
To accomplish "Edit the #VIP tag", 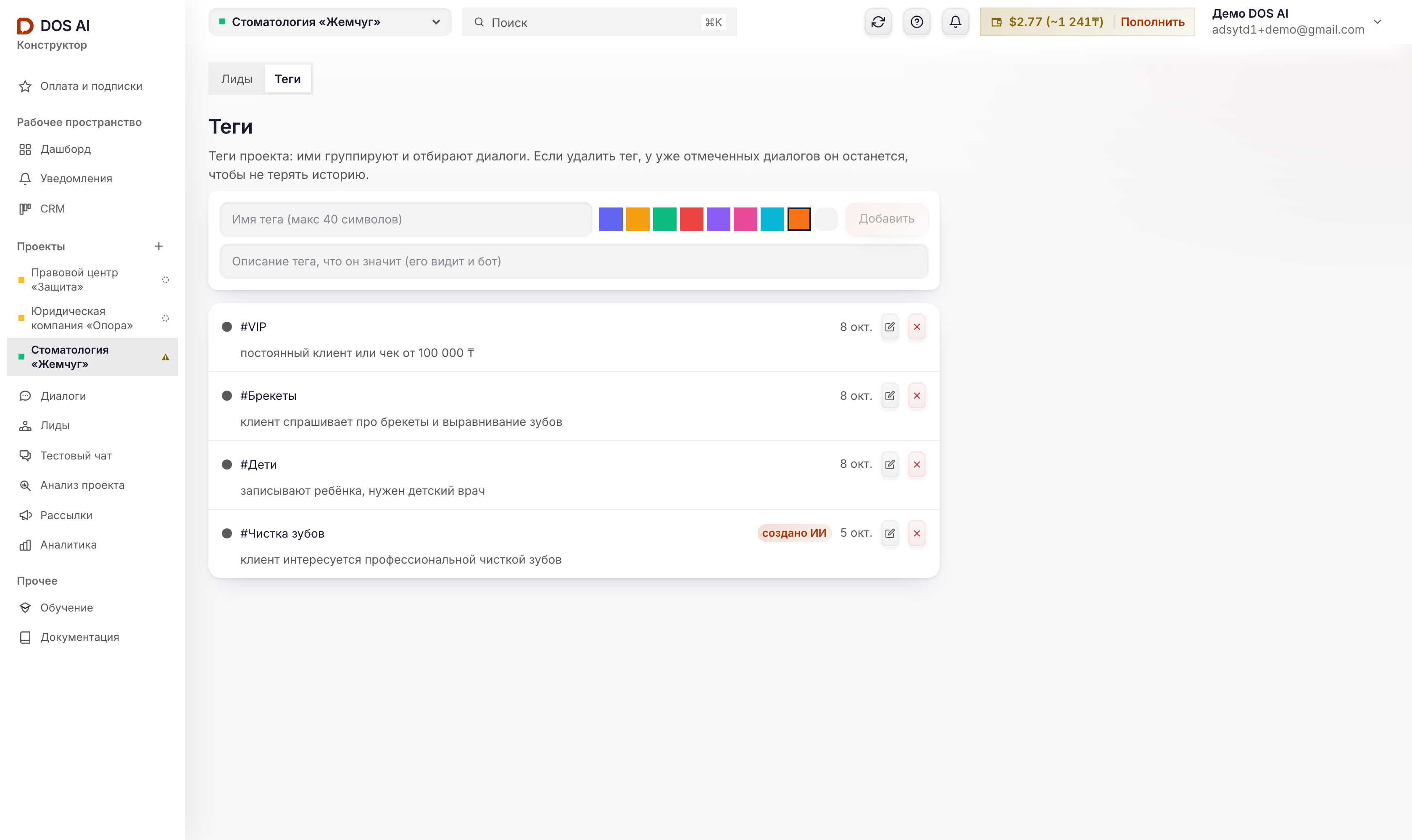I will pos(890,327).
